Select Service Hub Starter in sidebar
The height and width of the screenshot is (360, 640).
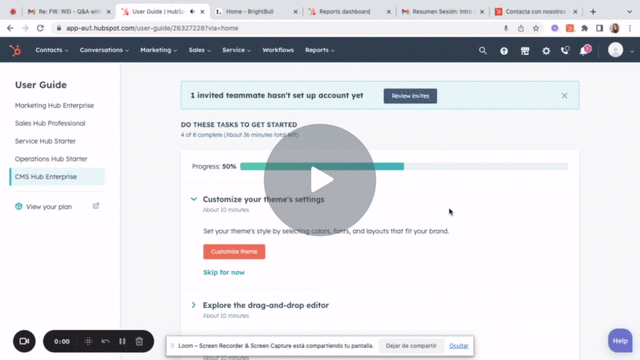click(45, 141)
